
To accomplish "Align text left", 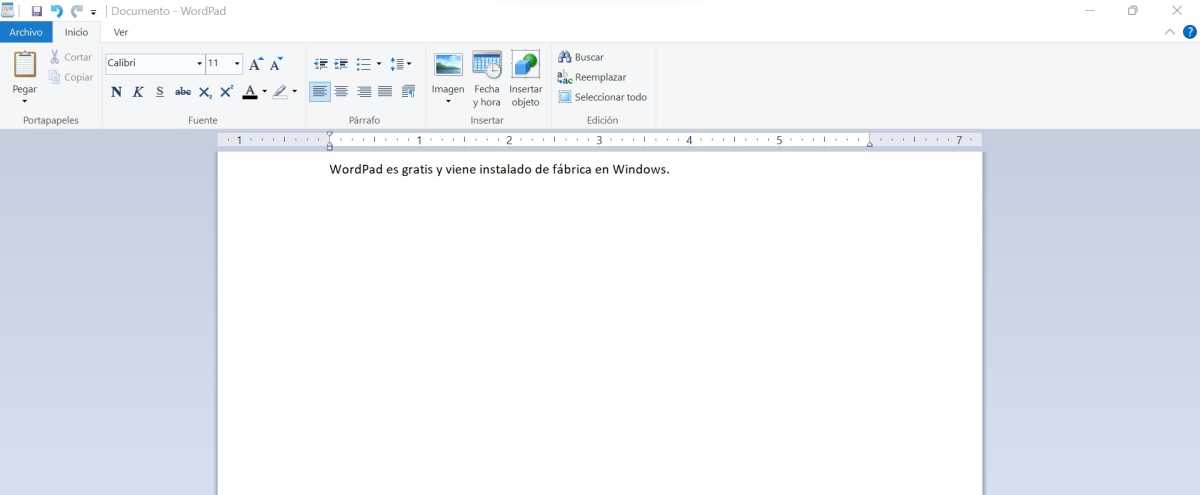I will pyautogui.click(x=319, y=92).
